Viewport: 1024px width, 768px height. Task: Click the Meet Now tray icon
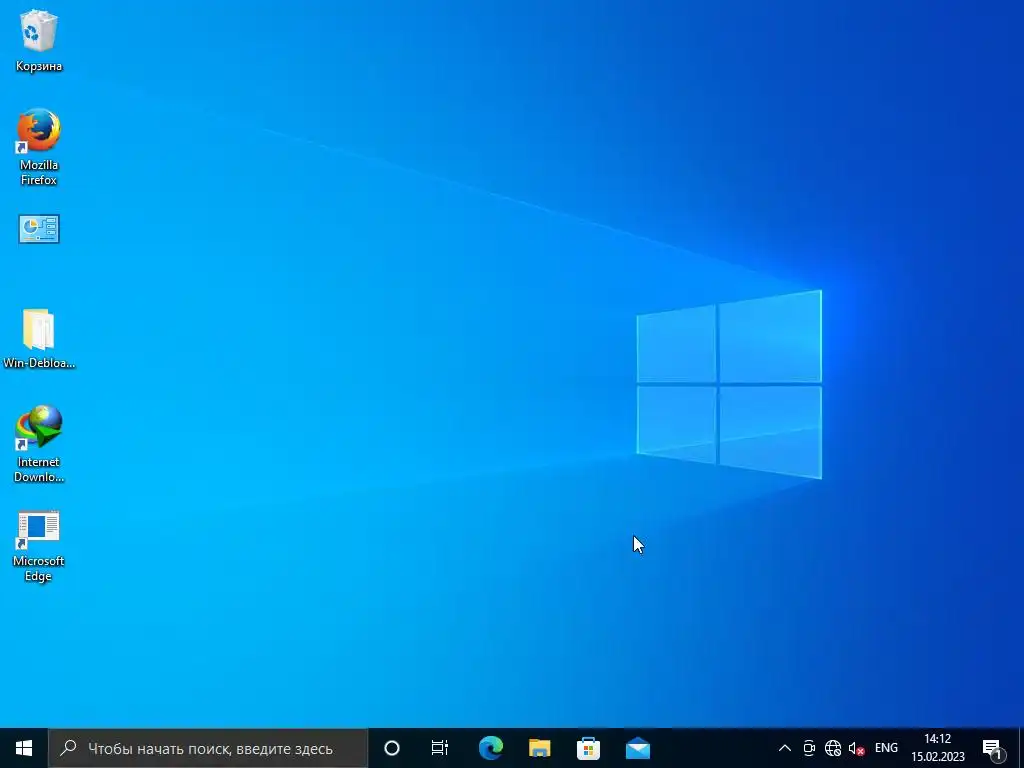(808, 748)
